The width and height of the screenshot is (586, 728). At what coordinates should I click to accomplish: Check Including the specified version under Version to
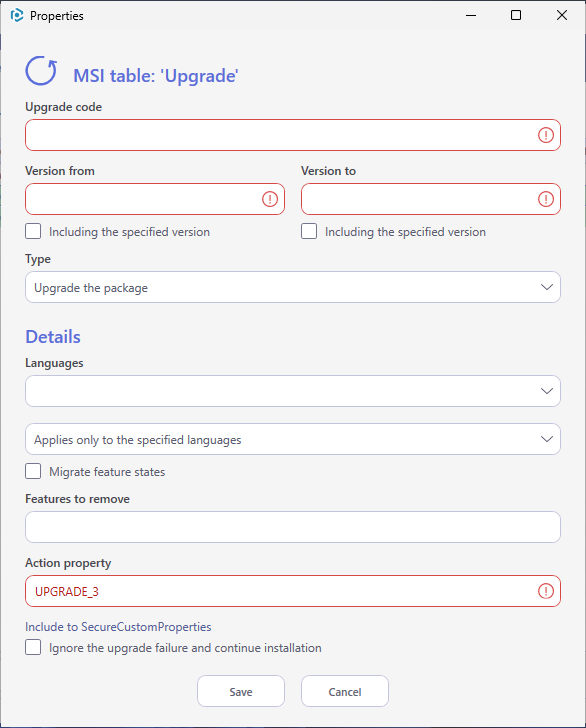(309, 231)
